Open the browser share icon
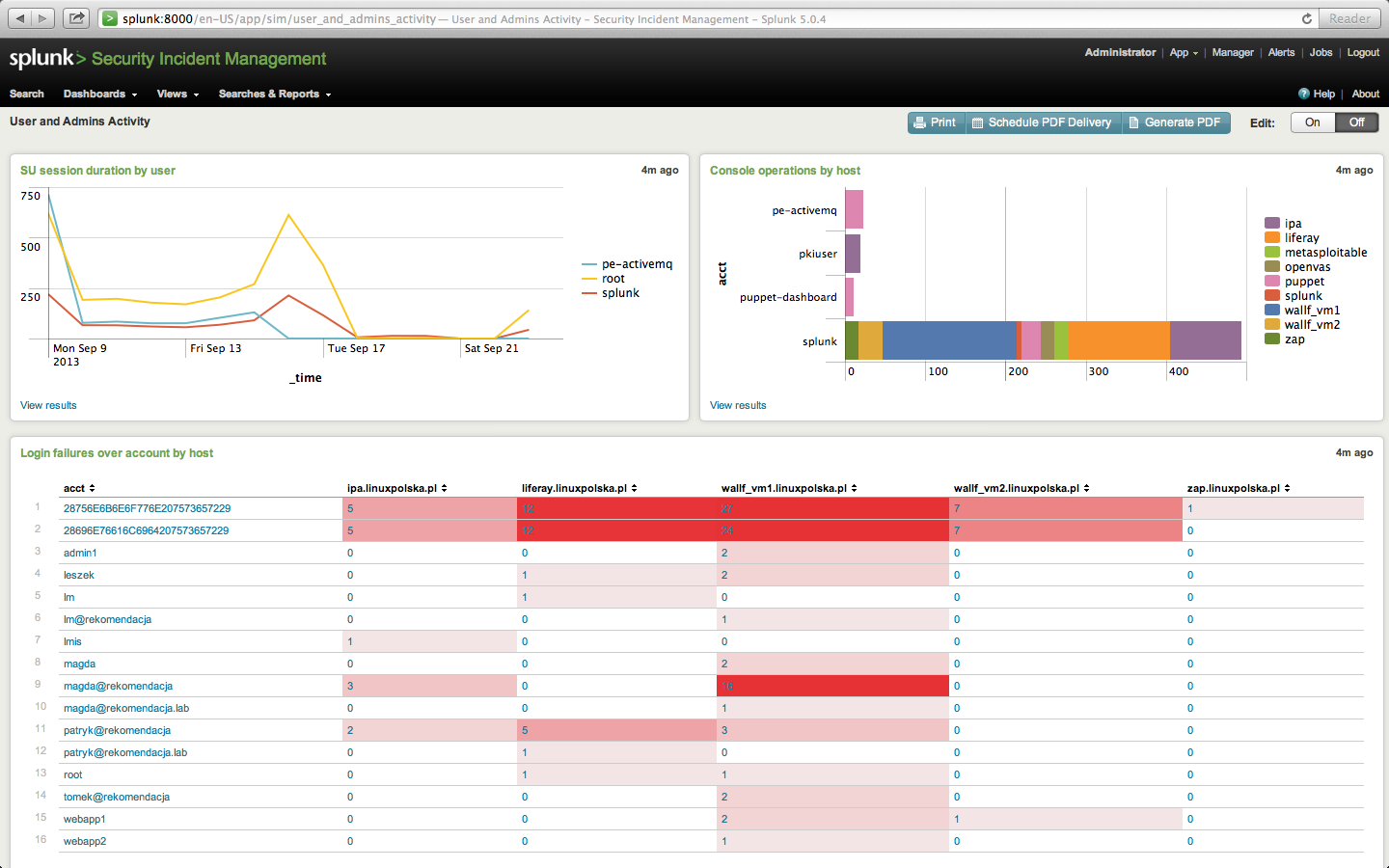The image size is (1389, 868). pyautogui.click(x=76, y=18)
